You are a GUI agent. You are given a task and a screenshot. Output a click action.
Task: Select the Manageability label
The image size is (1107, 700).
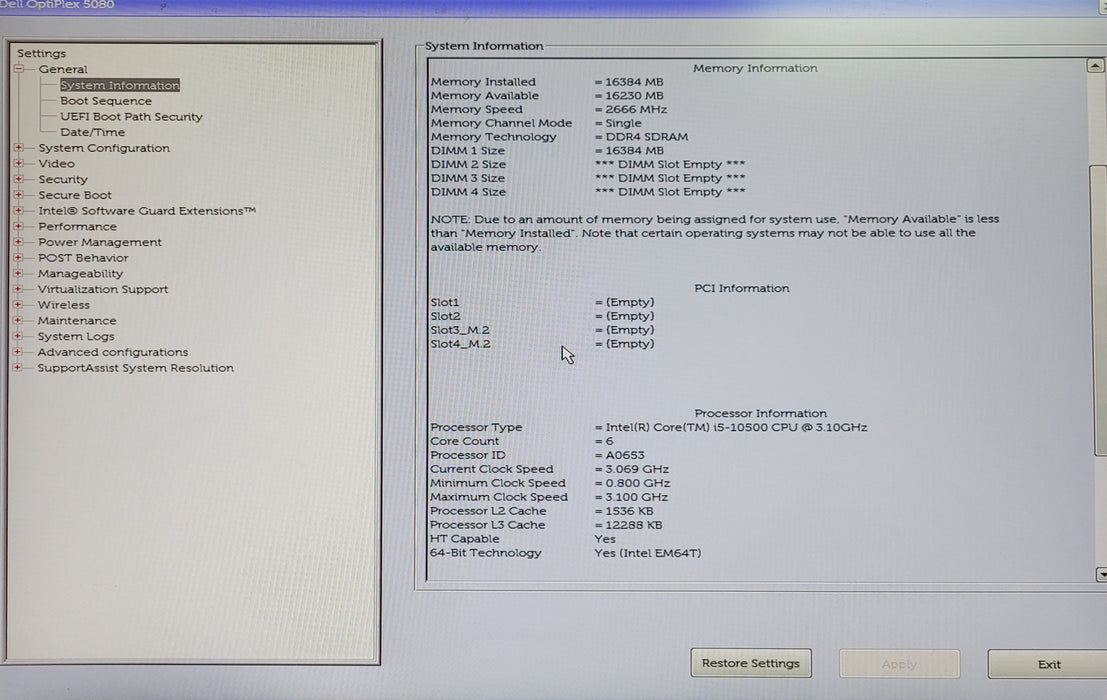pyautogui.click(x=80, y=274)
